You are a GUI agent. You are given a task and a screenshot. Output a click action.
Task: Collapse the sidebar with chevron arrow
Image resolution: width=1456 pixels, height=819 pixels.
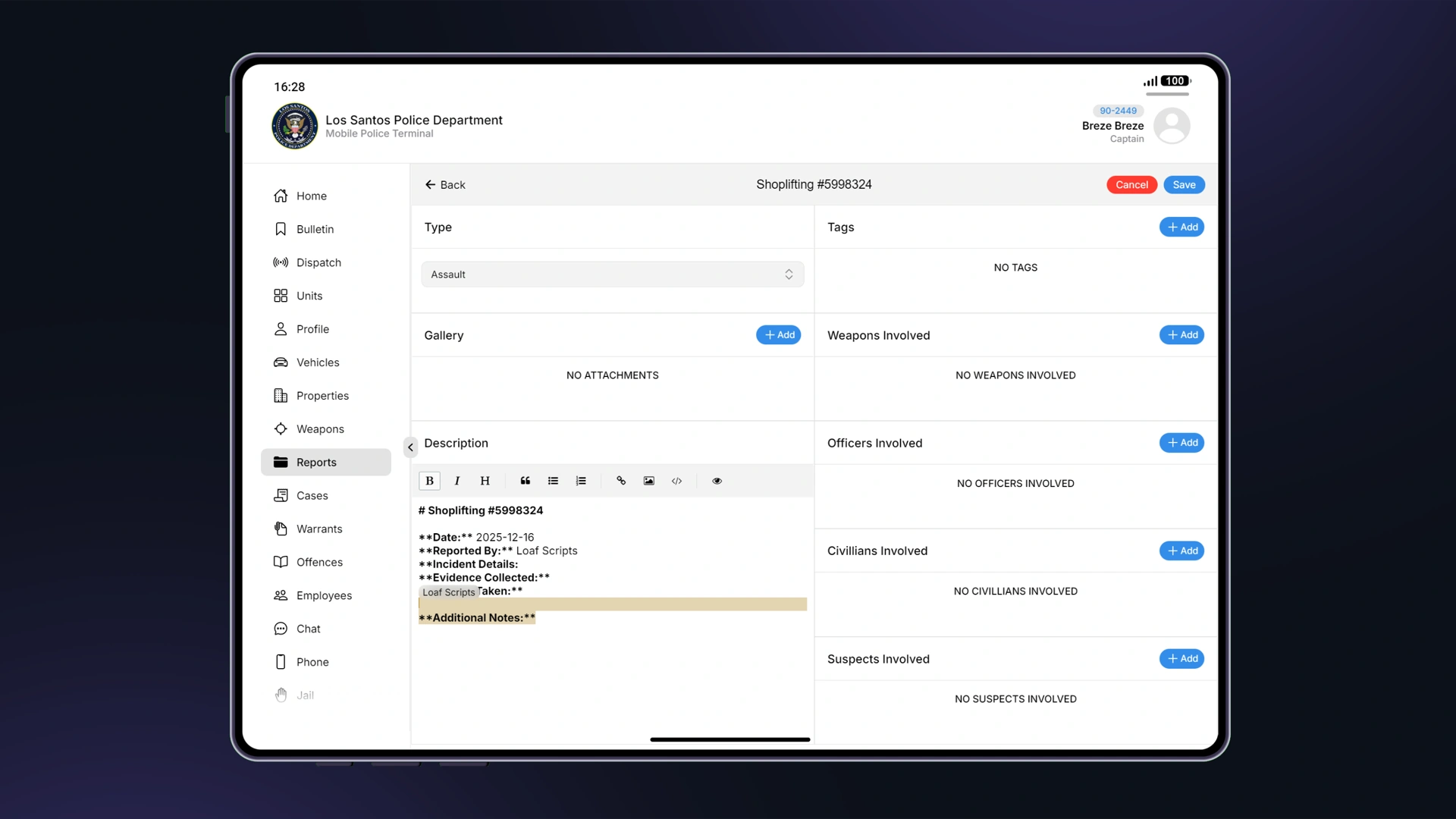pos(410,447)
